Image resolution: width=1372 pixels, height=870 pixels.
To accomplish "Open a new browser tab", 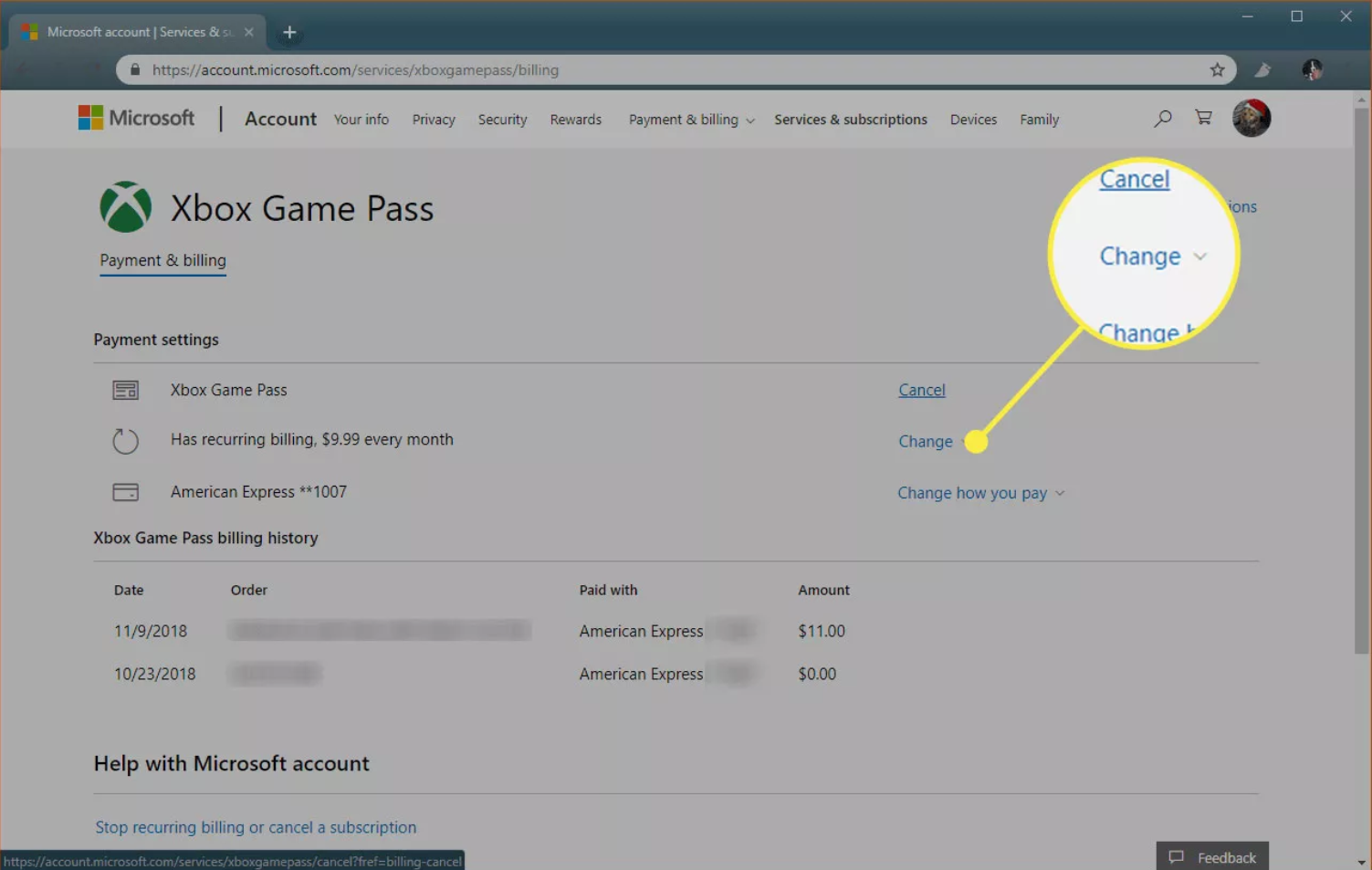I will pyautogui.click(x=289, y=33).
